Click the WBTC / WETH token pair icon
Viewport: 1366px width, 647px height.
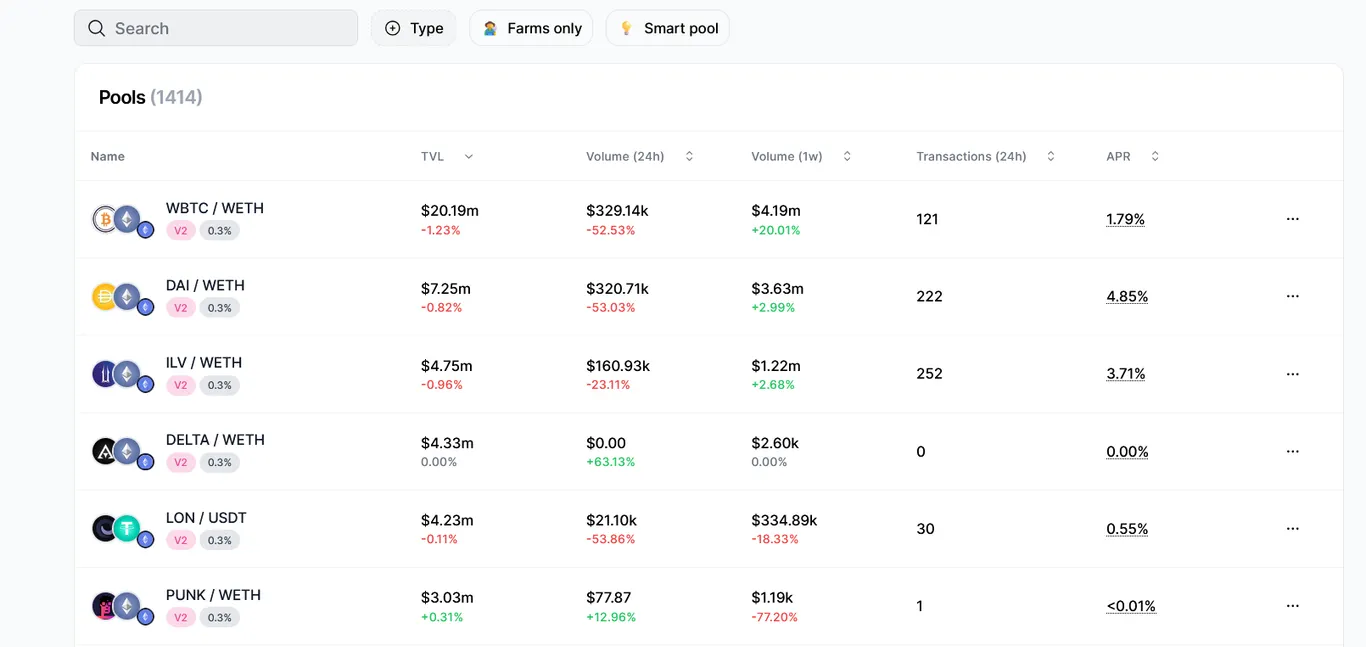(x=122, y=220)
